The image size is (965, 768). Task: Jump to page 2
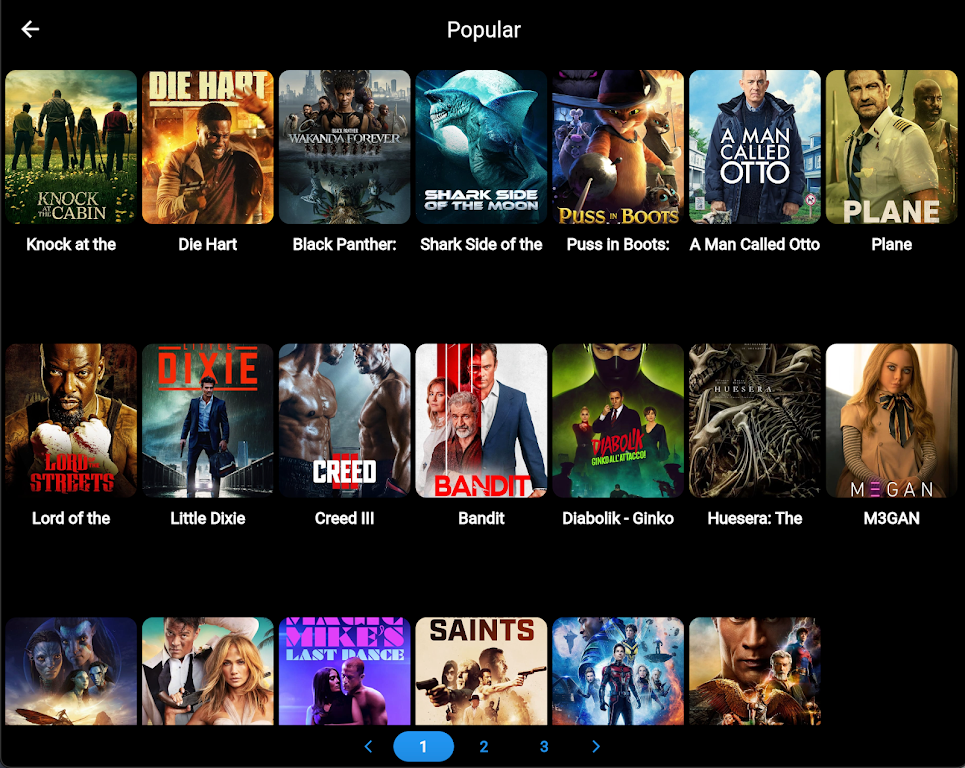click(x=484, y=747)
